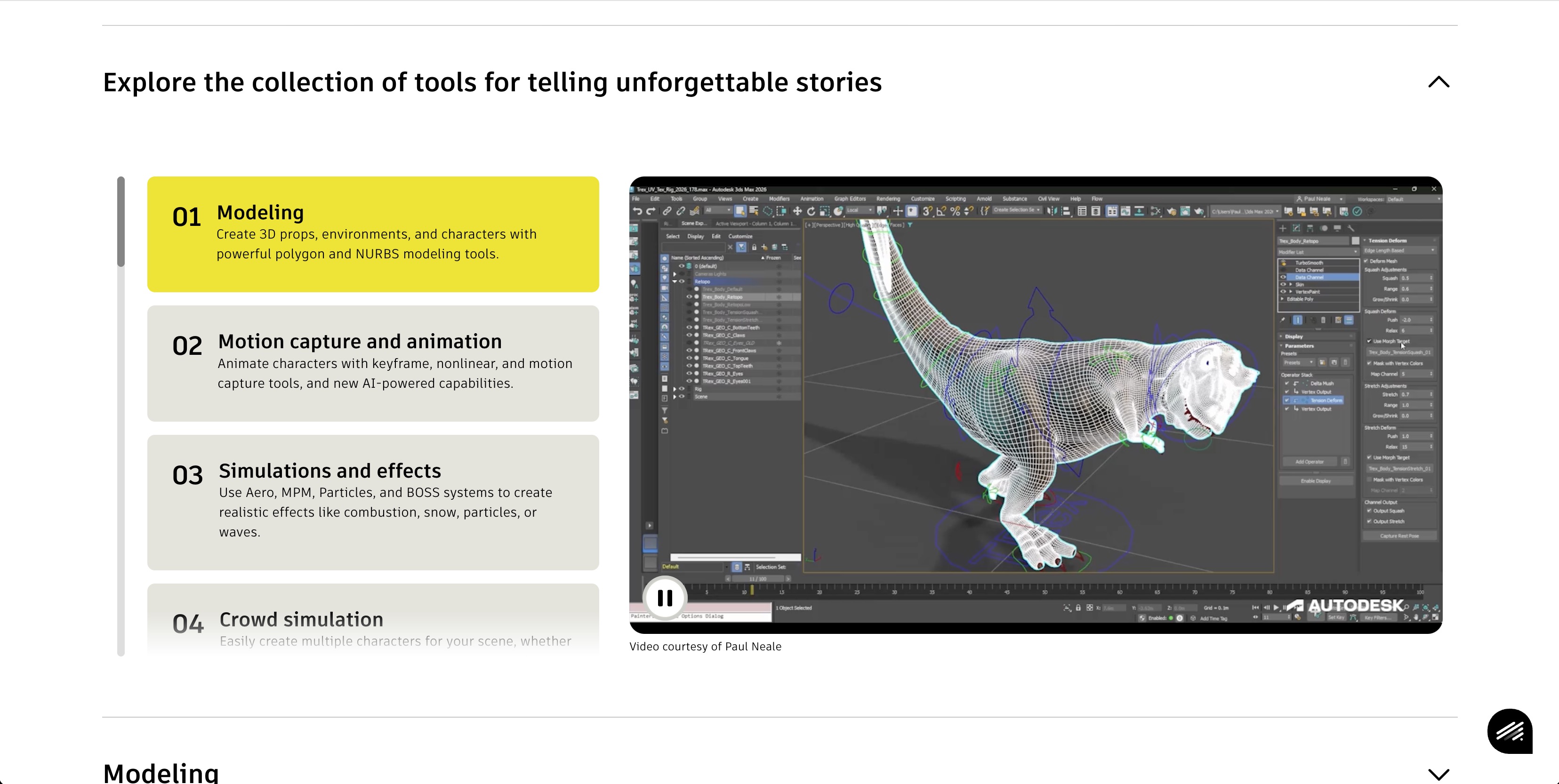Choose the 04 Crowd simulation tab
Image resolution: width=1559 pixels, height=784 pixels.
373,620
